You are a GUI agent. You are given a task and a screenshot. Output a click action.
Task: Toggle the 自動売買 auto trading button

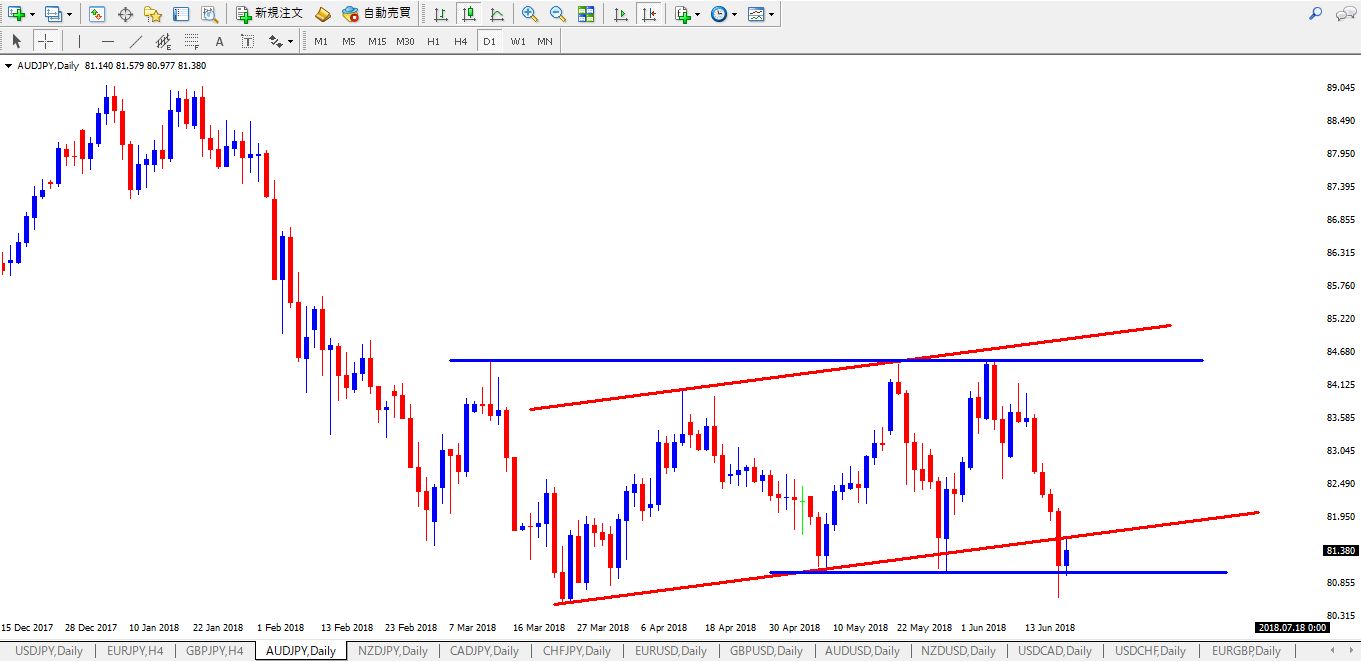376,14
